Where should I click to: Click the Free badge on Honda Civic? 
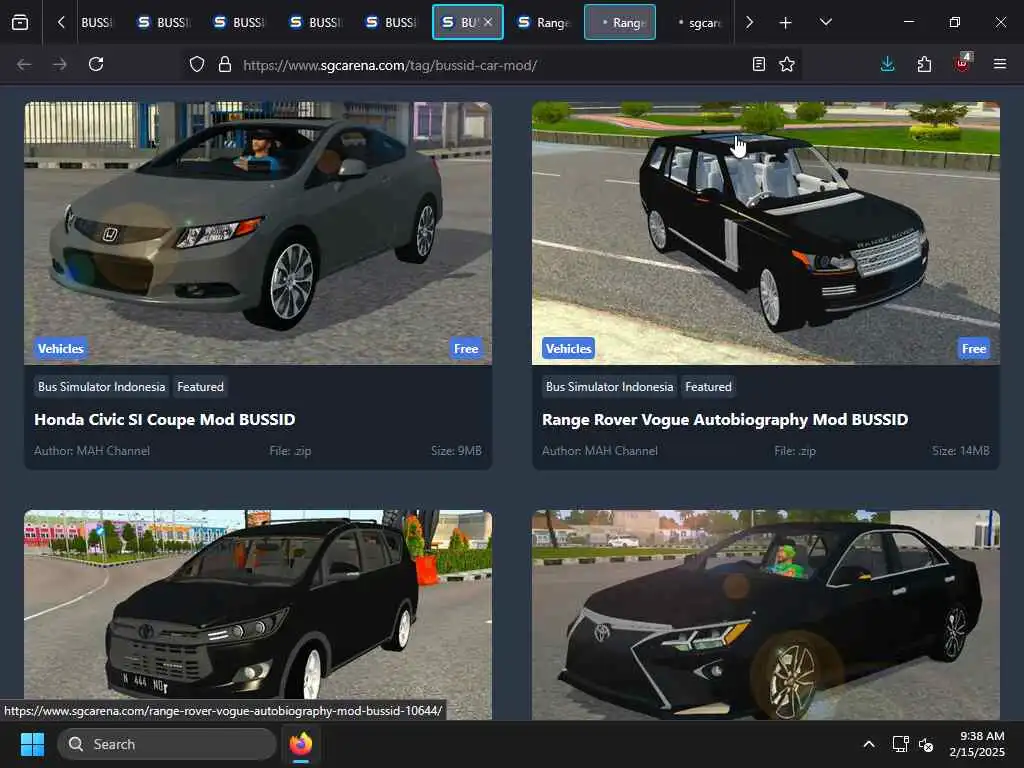(x=466, y=349)
